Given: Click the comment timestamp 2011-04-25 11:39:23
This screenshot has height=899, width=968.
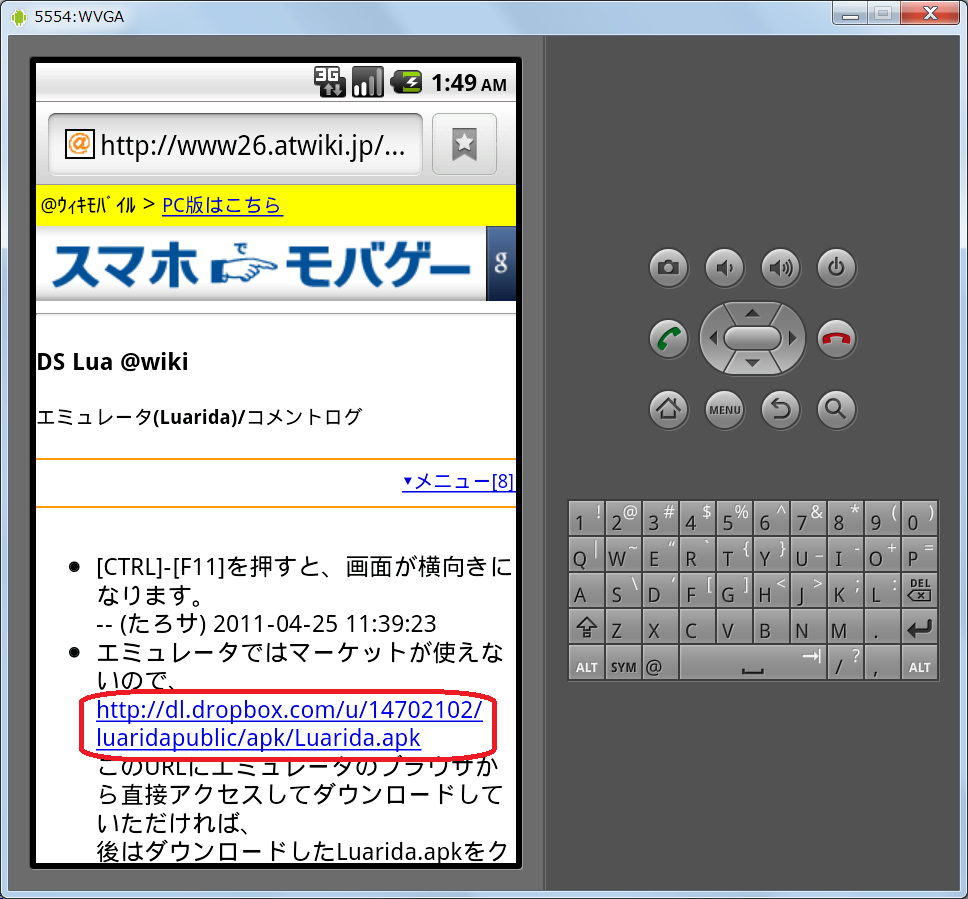Looking at the screenshot, I should click(325, 624).
